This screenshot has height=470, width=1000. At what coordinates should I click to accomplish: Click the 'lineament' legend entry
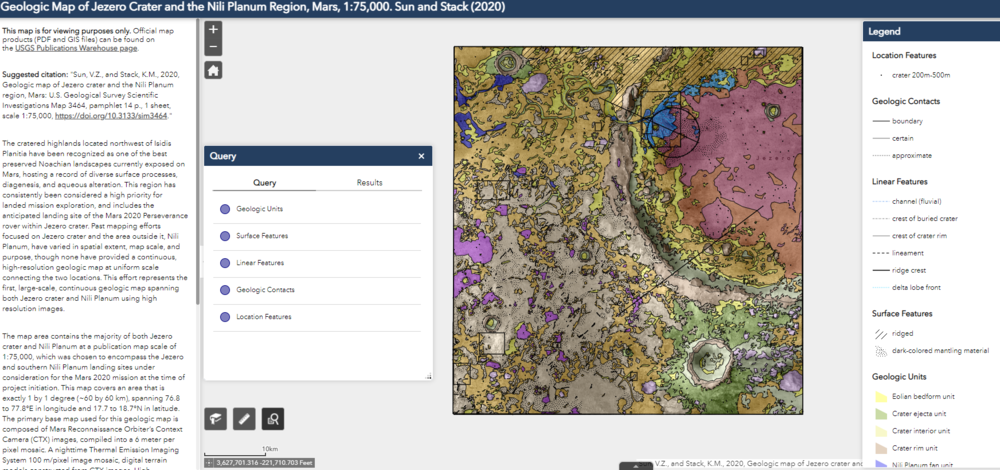click(908, 253)
